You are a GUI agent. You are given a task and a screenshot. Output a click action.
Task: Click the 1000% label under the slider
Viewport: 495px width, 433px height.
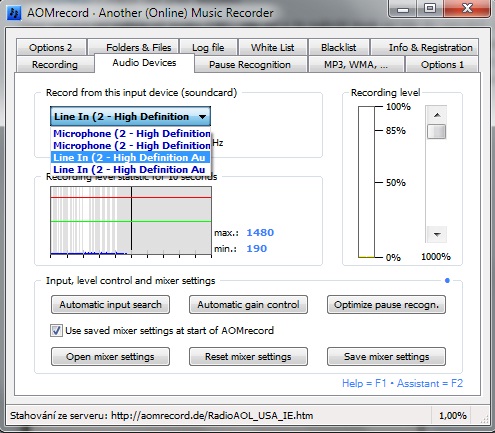coord(436,257)
